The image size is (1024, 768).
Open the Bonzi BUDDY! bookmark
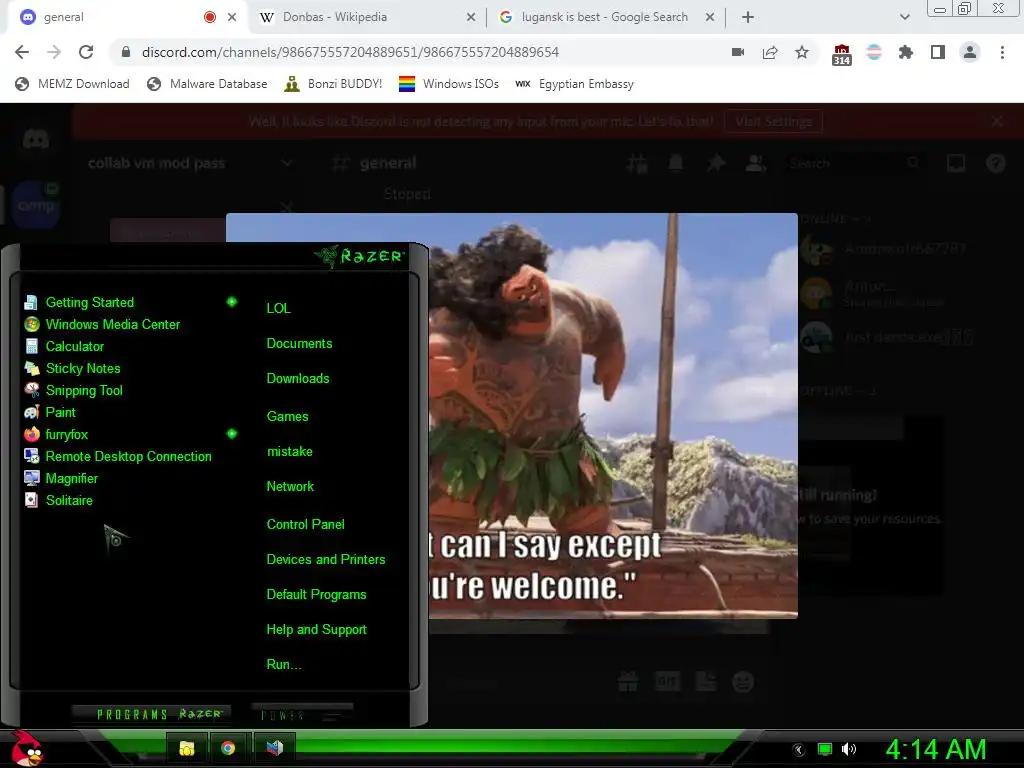click(333, 84)
